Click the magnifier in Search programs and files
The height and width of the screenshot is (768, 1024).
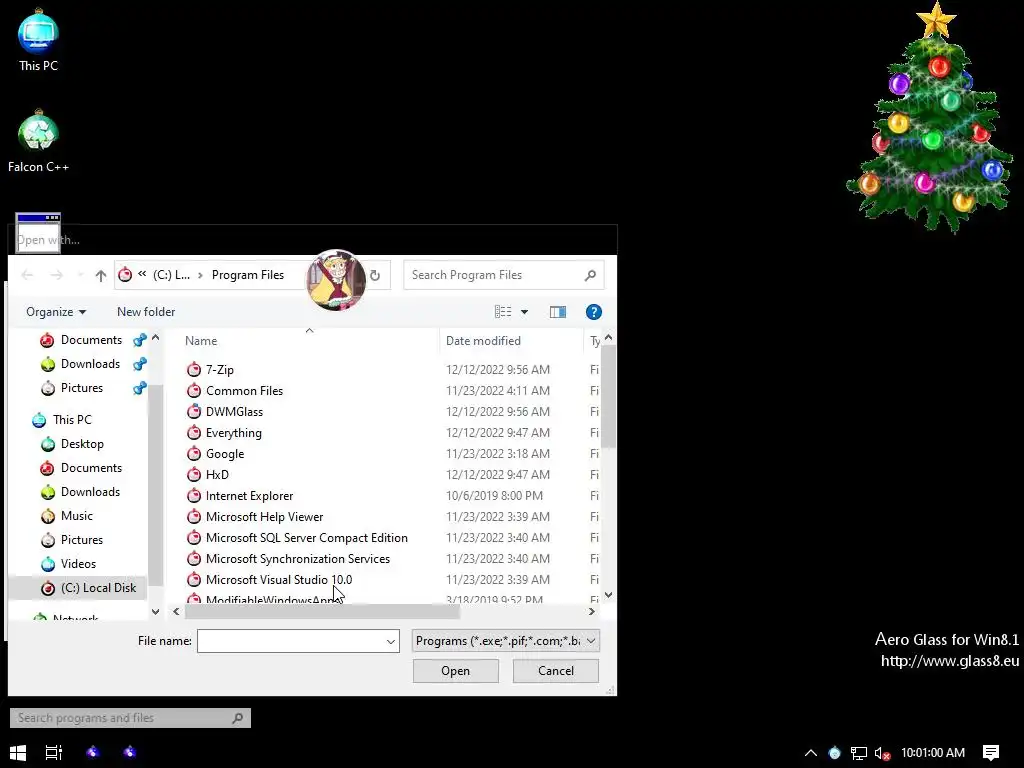click(238, 718)
